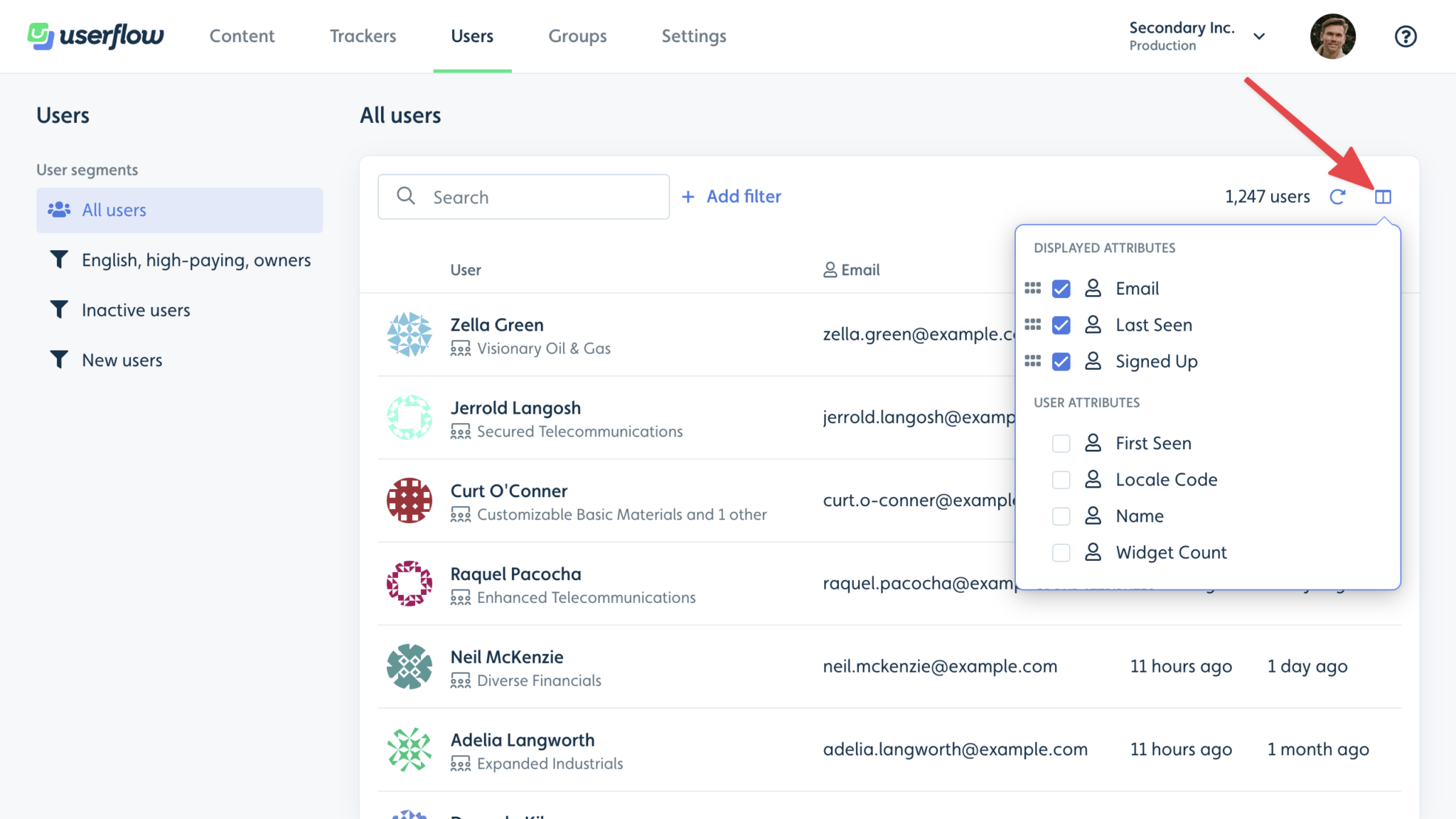The height and width of the screenshot is (819, 1456).
Task: Open help via the question mark icon
Action: pos(1405,36)
